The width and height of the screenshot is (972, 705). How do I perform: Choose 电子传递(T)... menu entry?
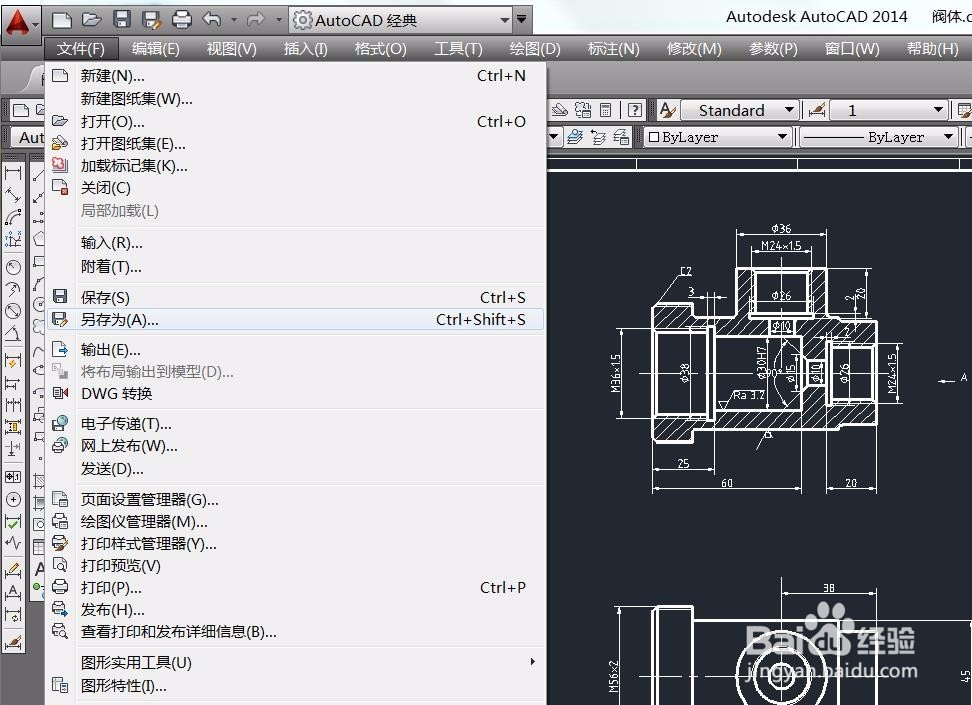click(295, 424)
